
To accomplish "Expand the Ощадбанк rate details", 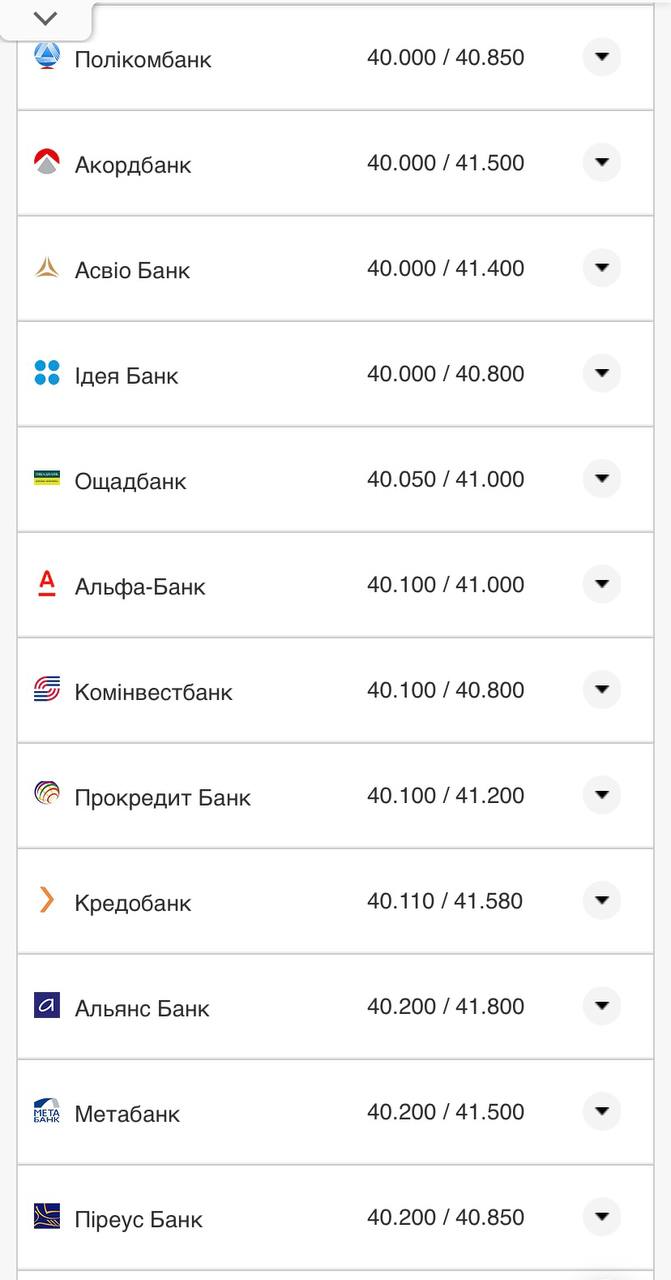I will pyautogui.click(x=601, y=479).
